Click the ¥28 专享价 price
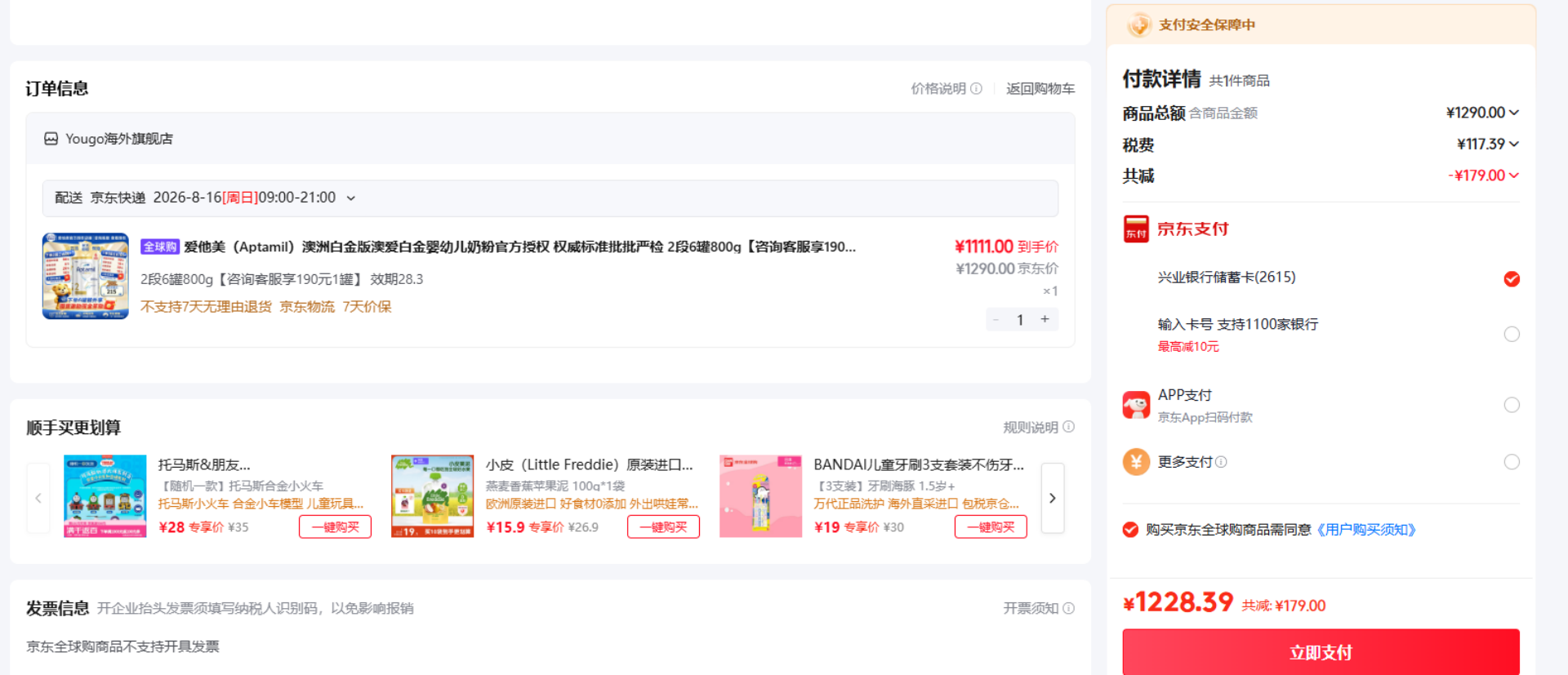The width and height of the screenshot is (1568, 675). (191, 527)
